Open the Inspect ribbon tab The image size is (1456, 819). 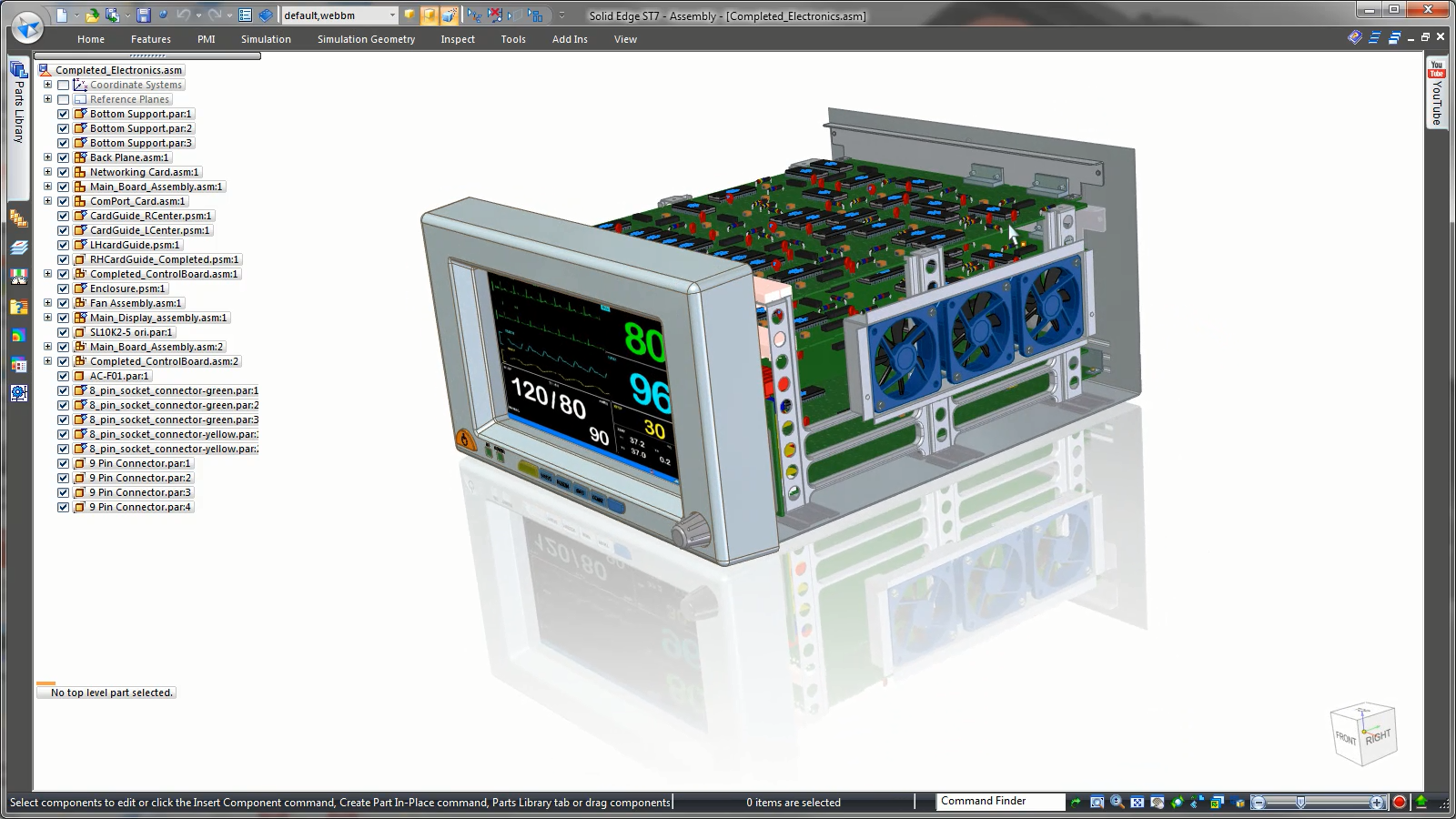(x=458, y=39)
